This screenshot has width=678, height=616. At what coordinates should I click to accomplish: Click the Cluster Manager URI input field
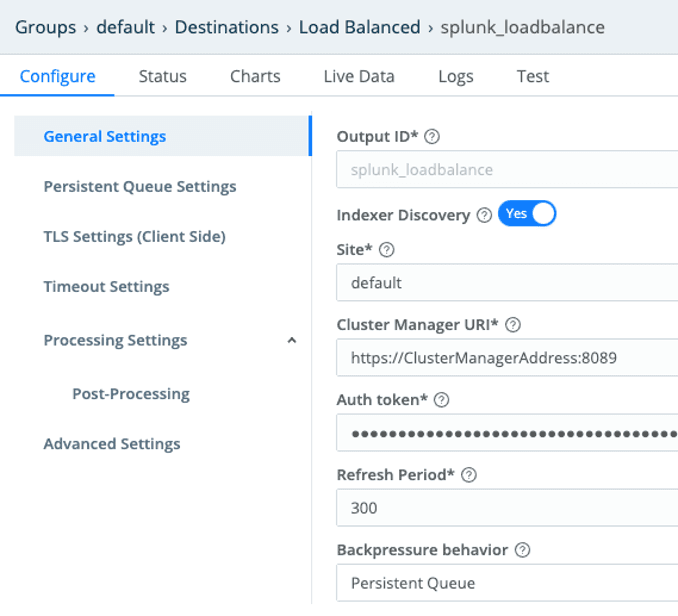click(507, 358)
